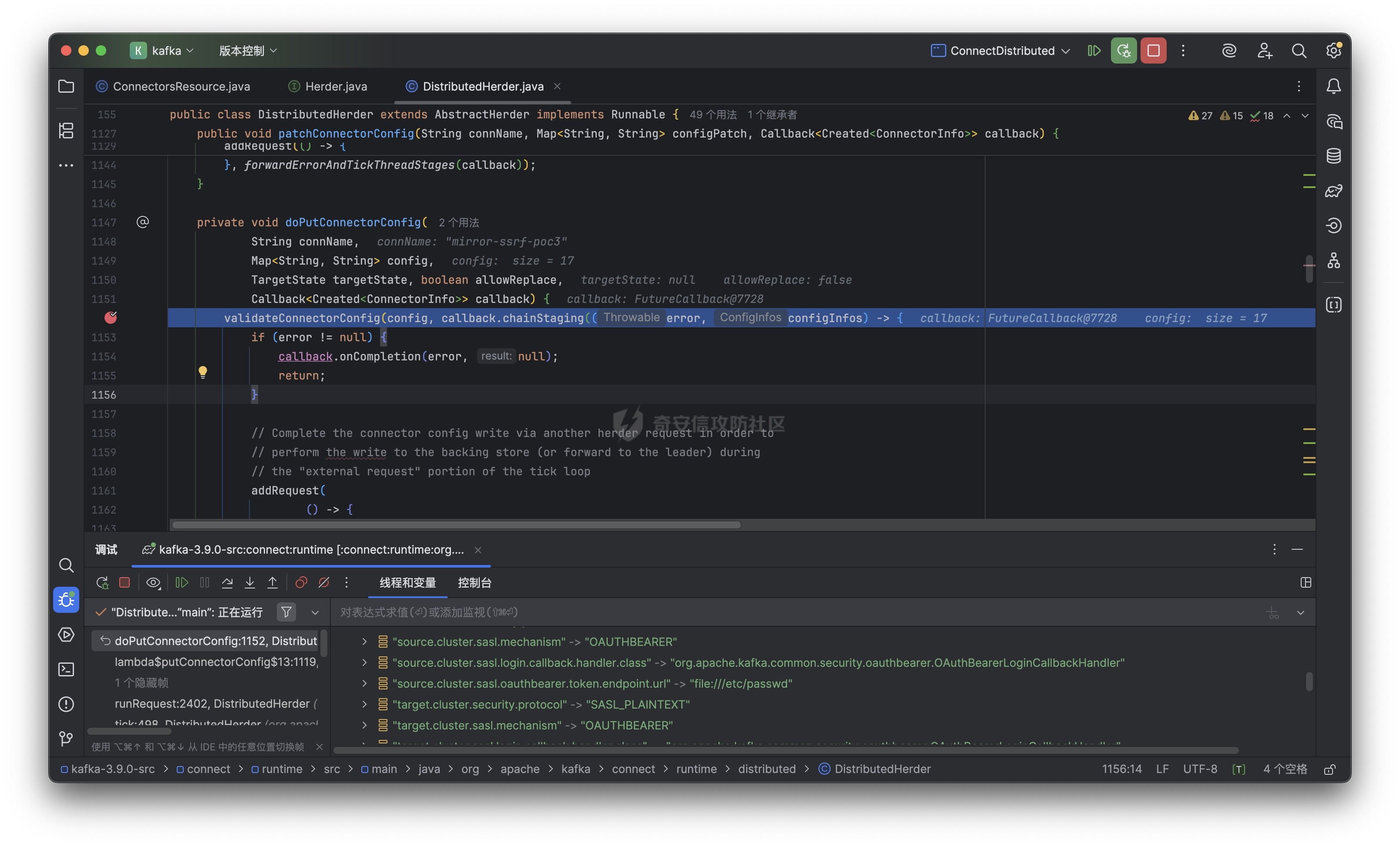Rerun debug session in debug toolbar

102,582
